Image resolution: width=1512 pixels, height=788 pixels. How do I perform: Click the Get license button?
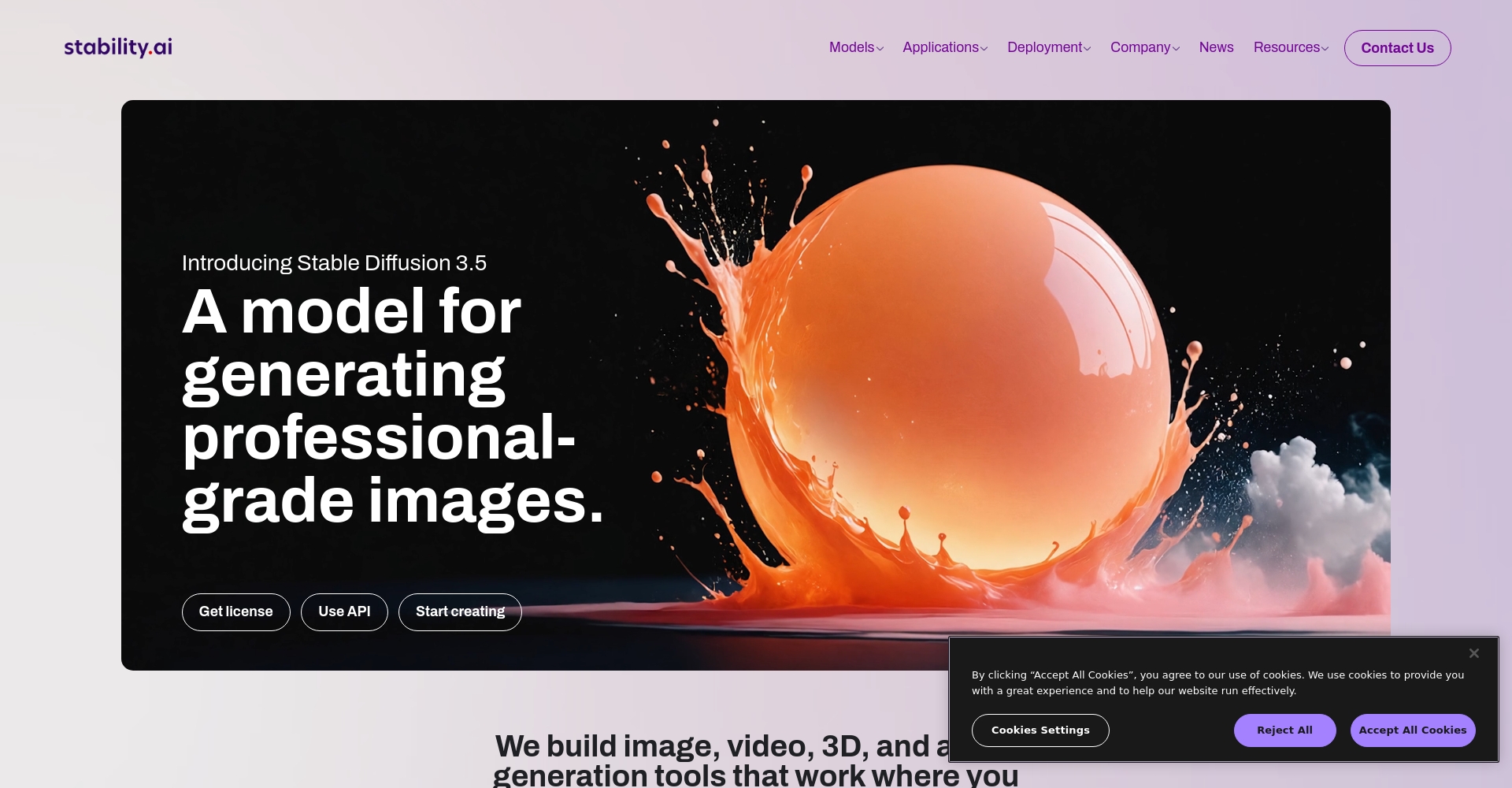pyautogui.click(x=236, y=611)
